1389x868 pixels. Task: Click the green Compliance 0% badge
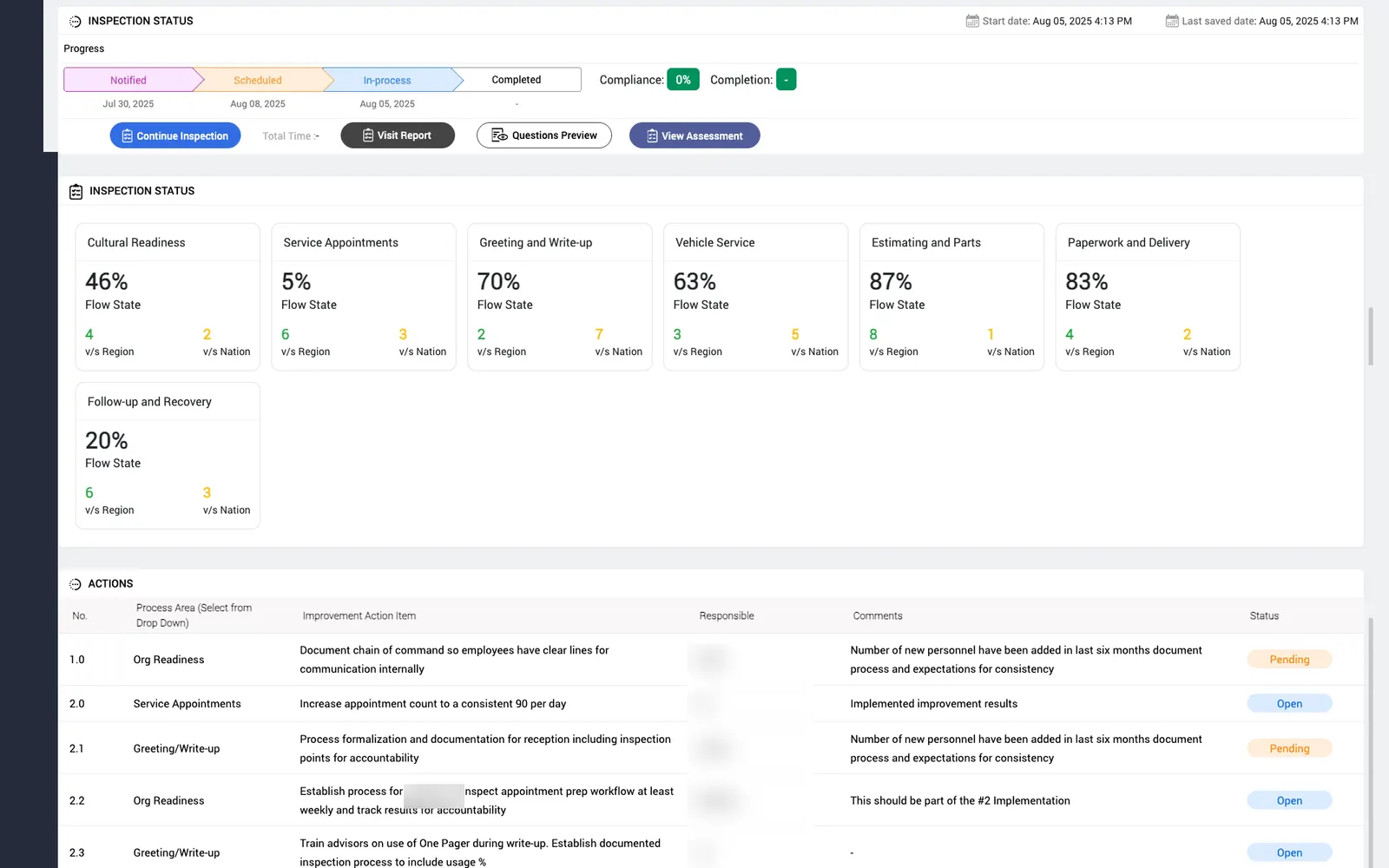pos(683,80)
